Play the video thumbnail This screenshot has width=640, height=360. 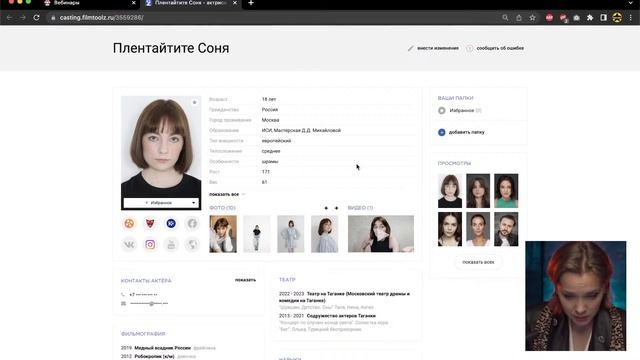pos(381,234)
